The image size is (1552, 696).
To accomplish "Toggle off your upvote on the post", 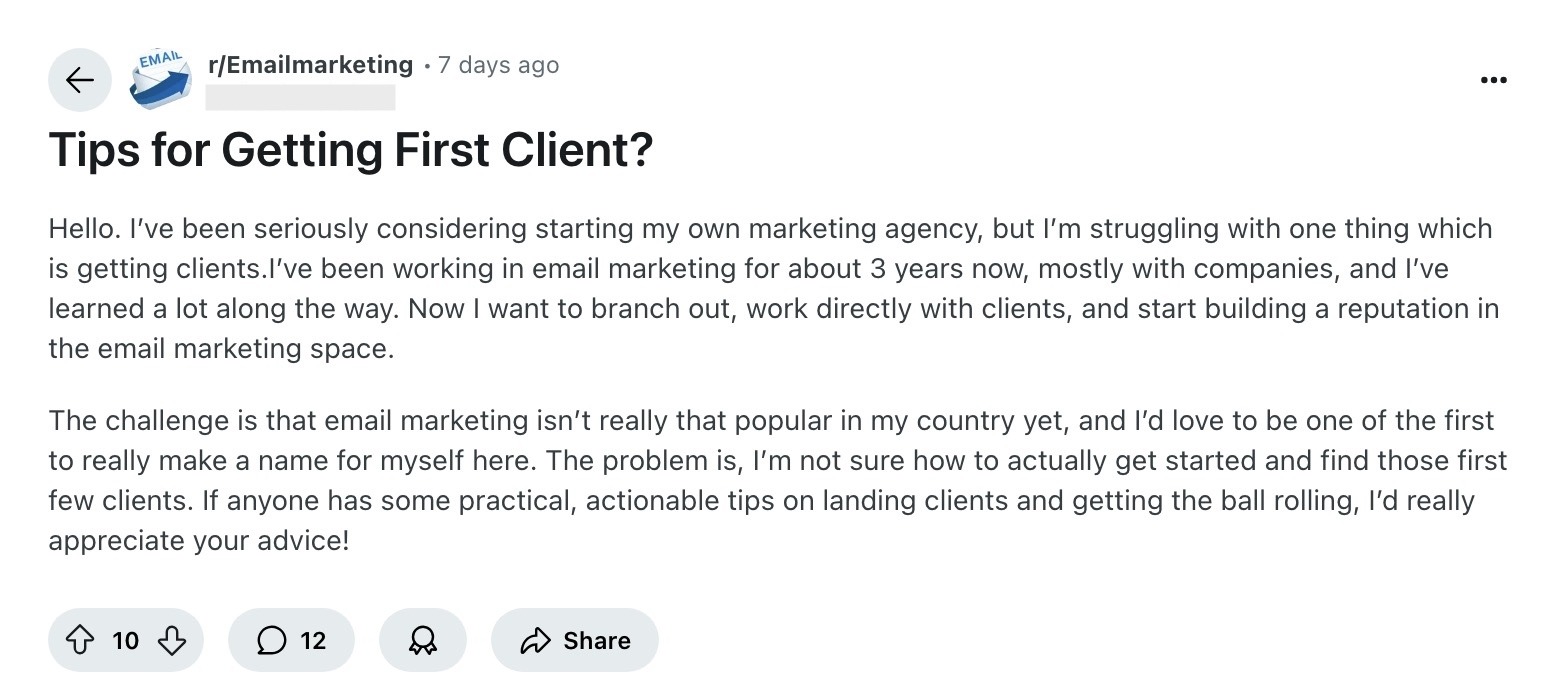I will point(81,640).
